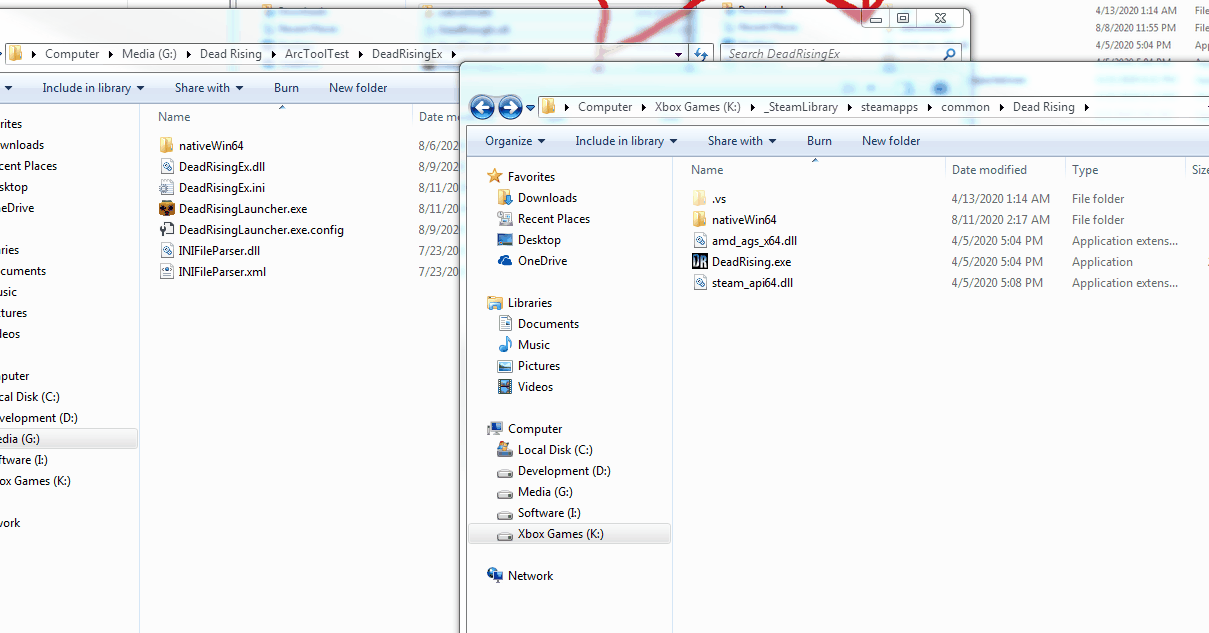This screenshot has width=1209, height=633.
Task: Open recent locations dropdown next to Forward arrow
Action: pyautogui.click(x=530, y=108)
